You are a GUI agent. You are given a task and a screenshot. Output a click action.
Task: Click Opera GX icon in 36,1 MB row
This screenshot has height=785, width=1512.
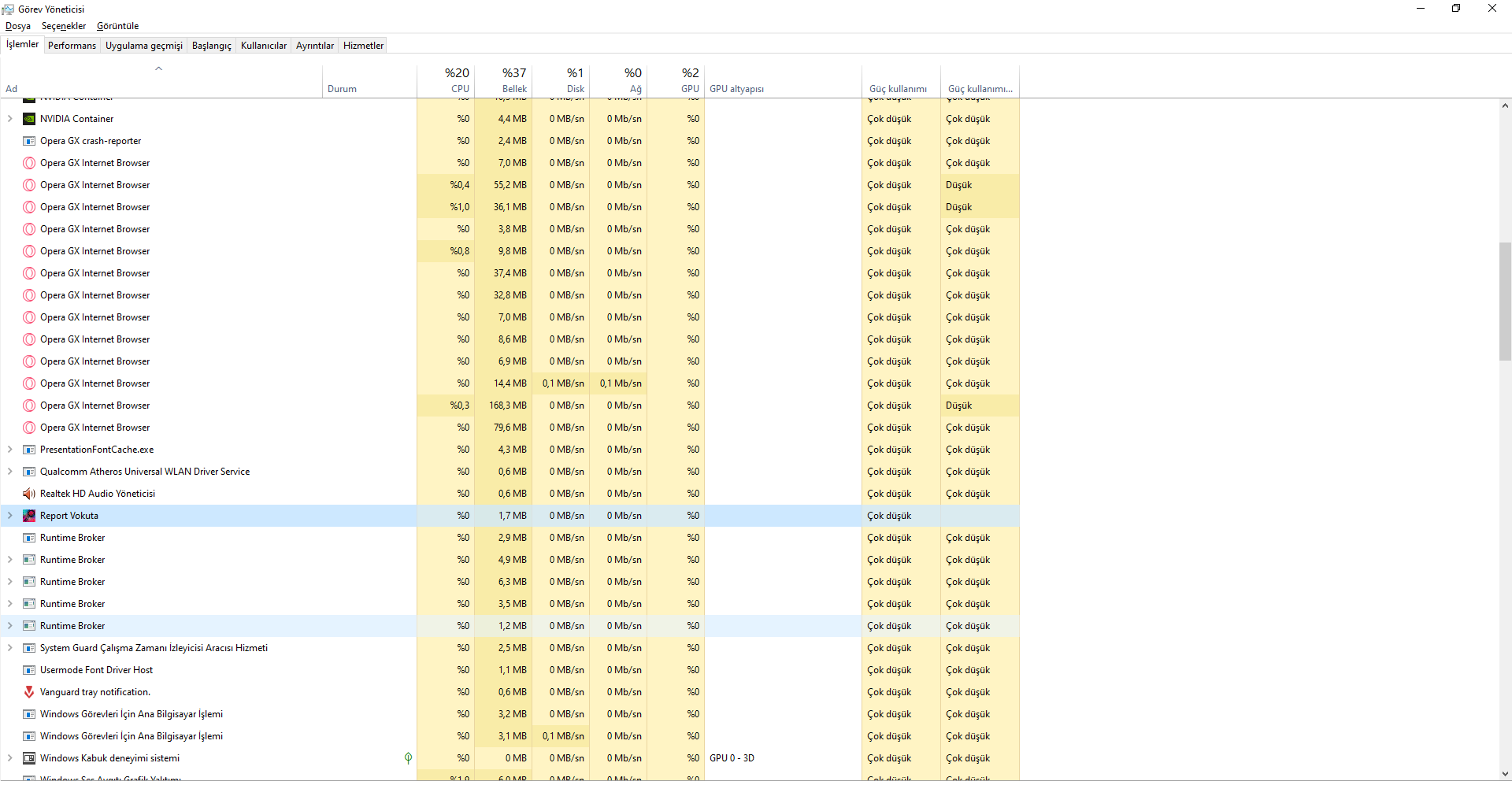29,207
